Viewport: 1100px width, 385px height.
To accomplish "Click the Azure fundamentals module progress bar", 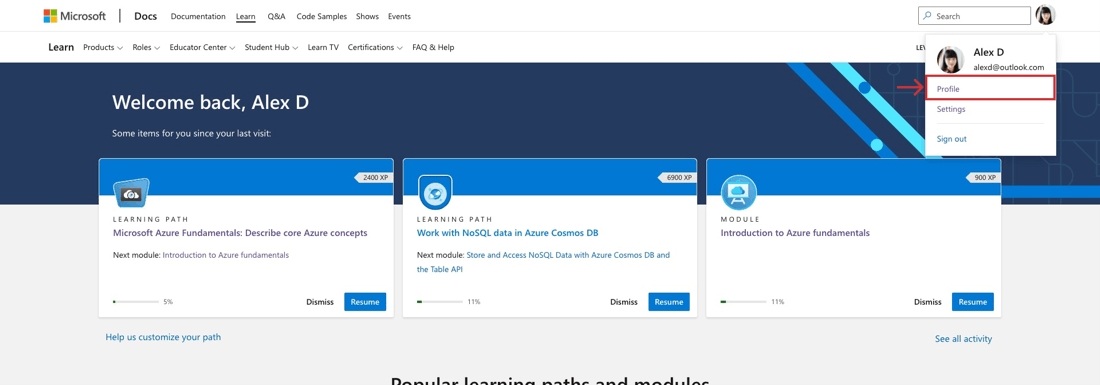I will tap(744, 302).
